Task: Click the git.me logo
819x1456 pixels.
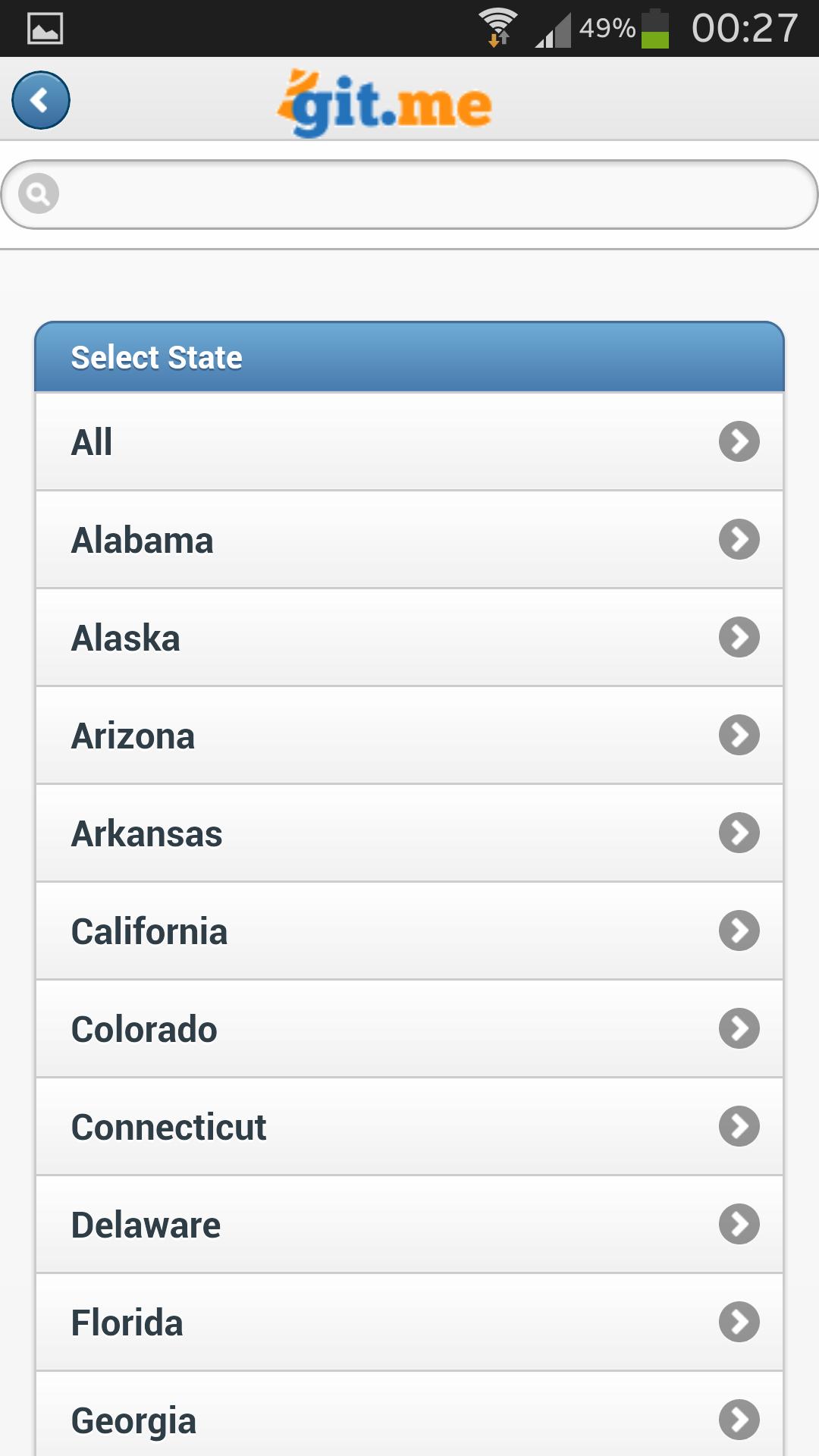Action: click(385, 103)
